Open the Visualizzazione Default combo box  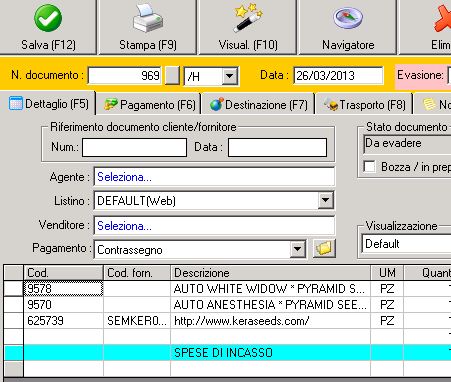point(407,244)
